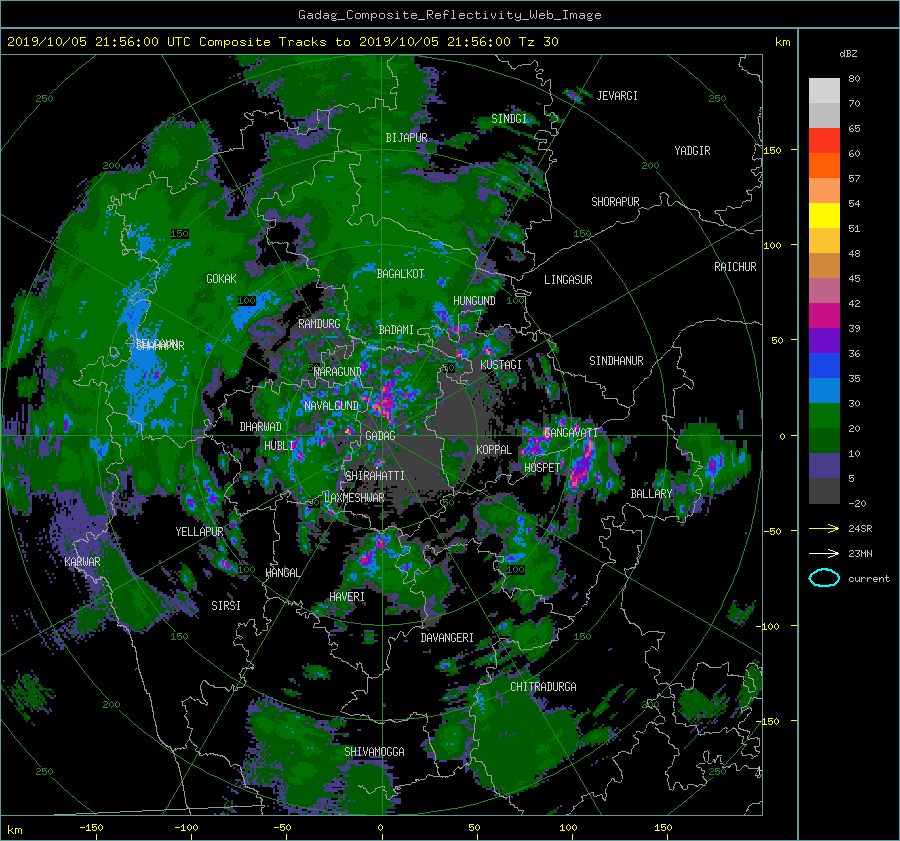Screen dimensions: 900x841
Task: Click the HUNGUND city label
Action: point(474,301)
